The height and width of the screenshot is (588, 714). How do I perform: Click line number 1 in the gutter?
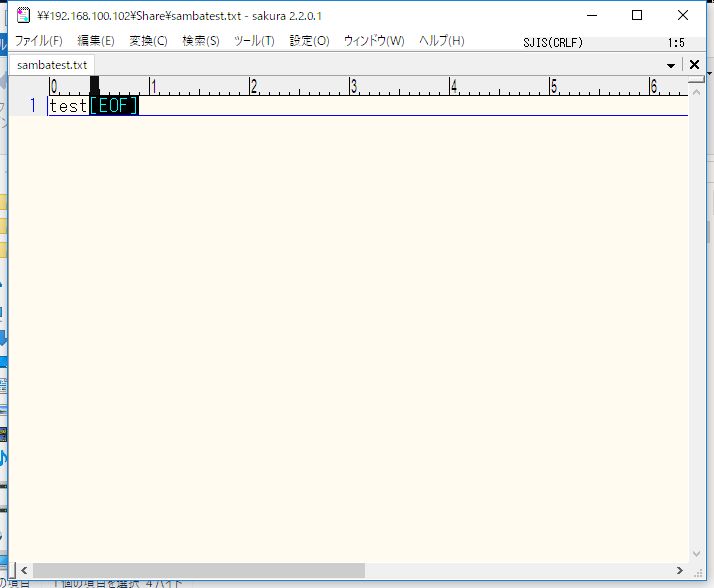(33, 106)
